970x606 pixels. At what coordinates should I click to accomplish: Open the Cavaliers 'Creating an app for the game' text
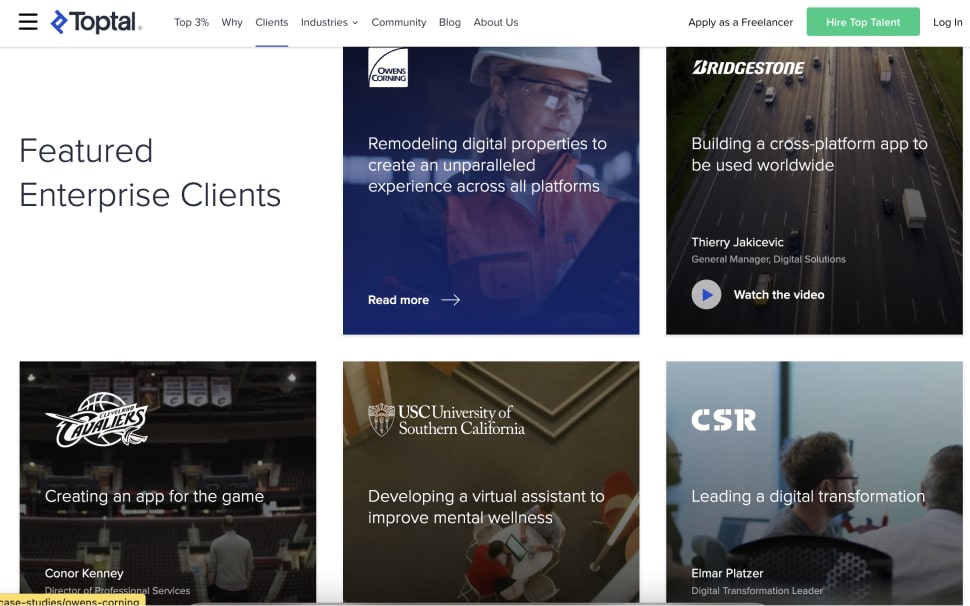[154, 497]
